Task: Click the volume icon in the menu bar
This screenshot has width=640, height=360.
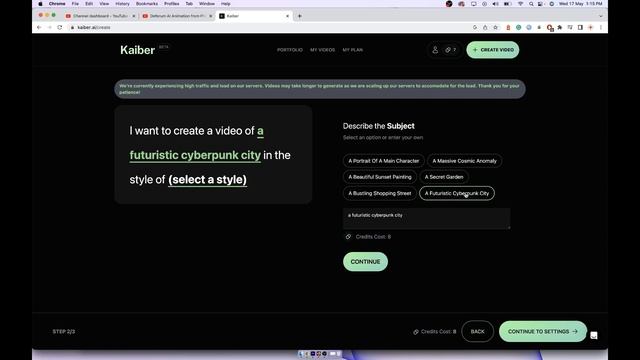Action: coord(495,4)
